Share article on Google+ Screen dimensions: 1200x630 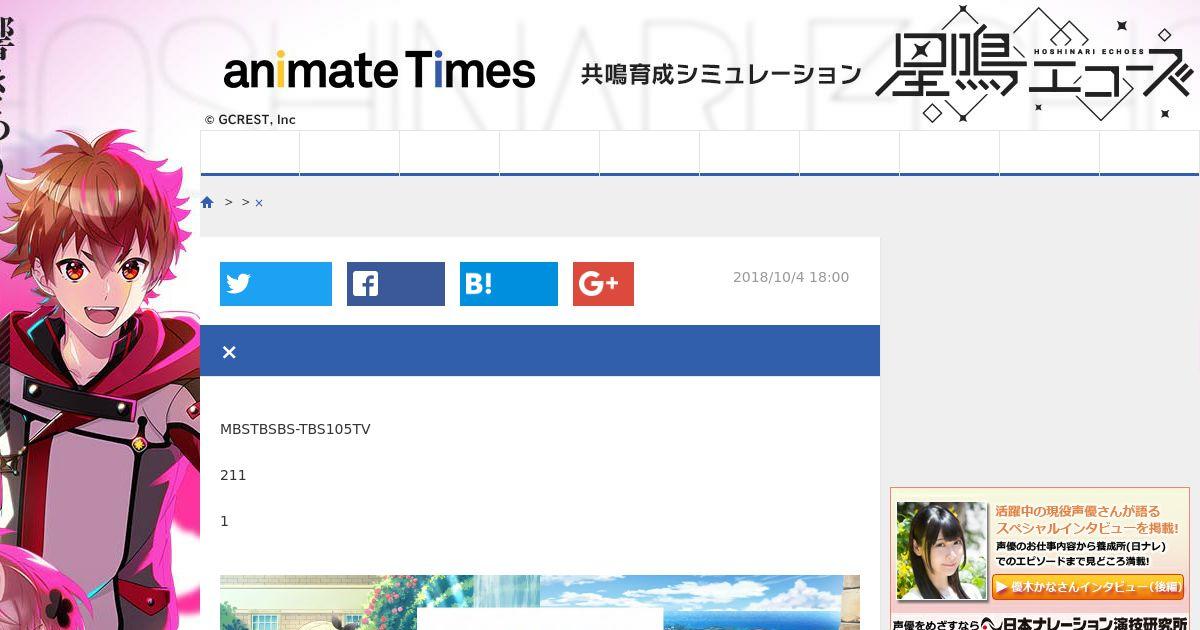coord(603,284)
